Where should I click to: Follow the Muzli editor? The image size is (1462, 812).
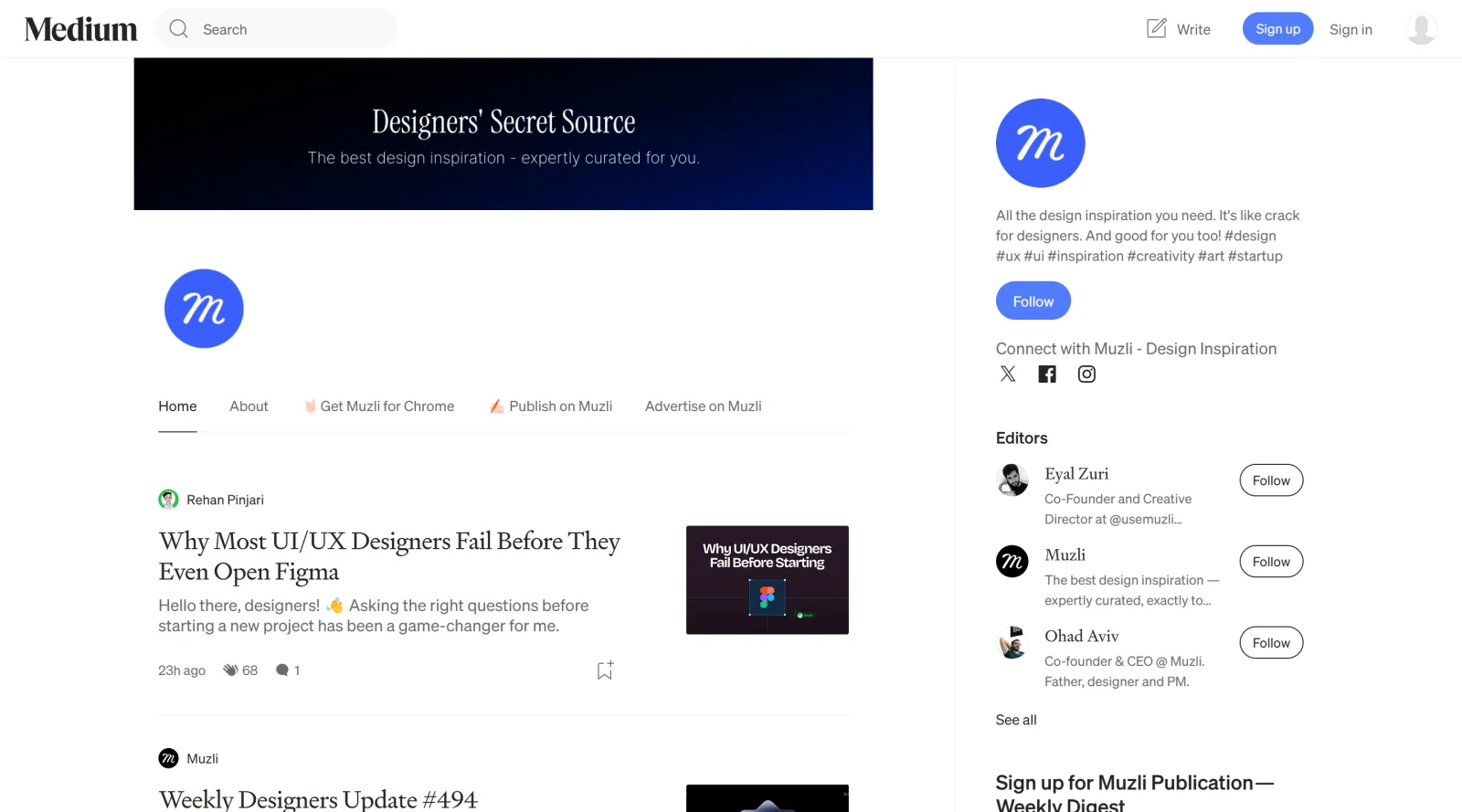point(1271,562)
